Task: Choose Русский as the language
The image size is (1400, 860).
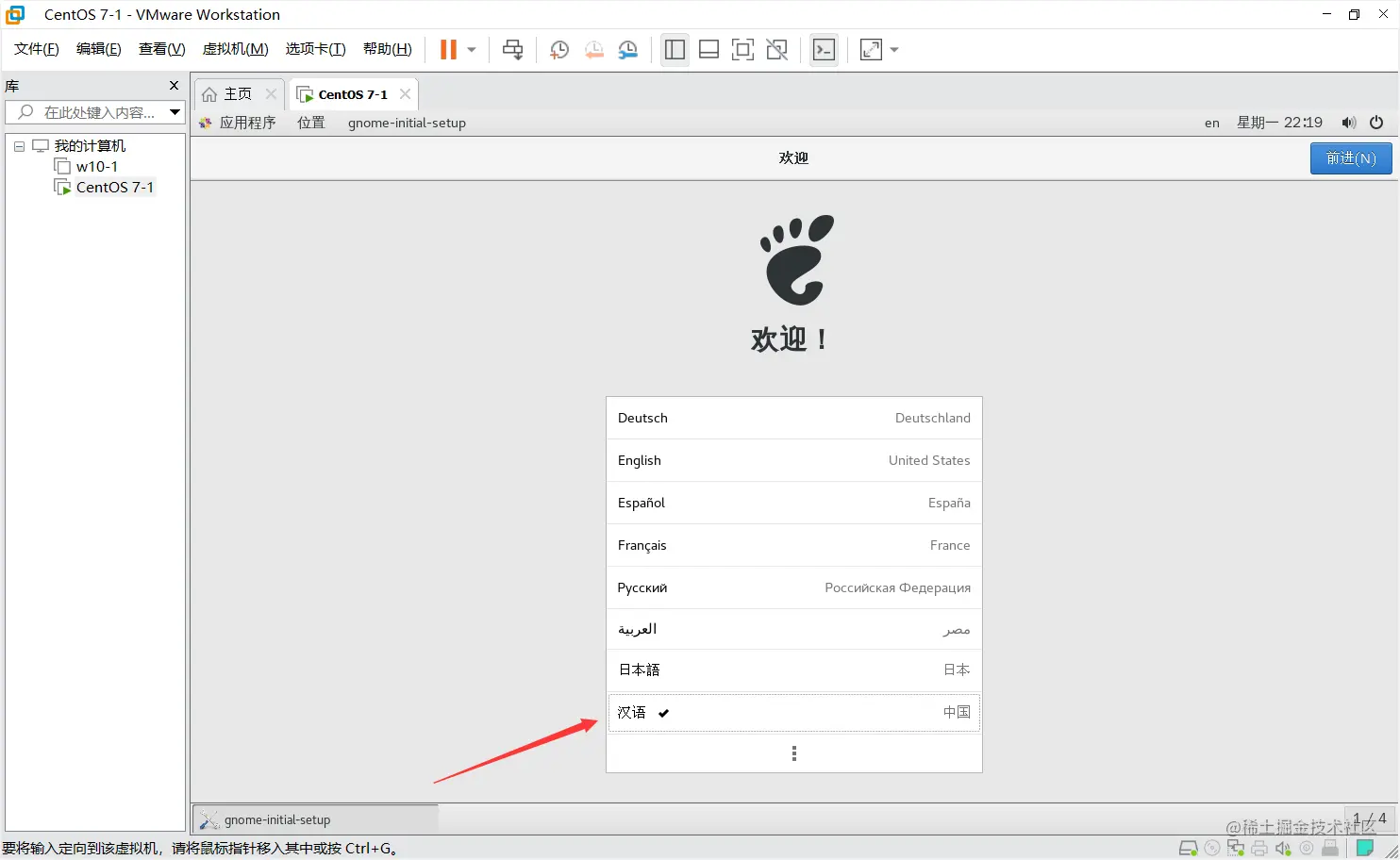Action: 794,587
